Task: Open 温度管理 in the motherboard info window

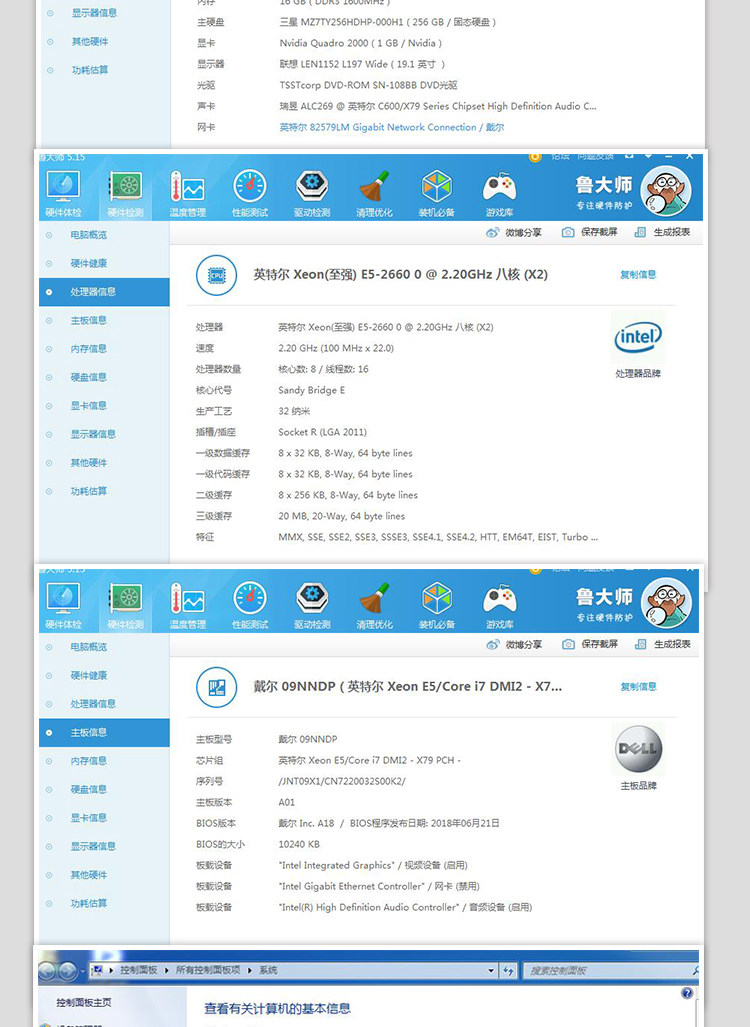Action: click(x=187, y=605)
